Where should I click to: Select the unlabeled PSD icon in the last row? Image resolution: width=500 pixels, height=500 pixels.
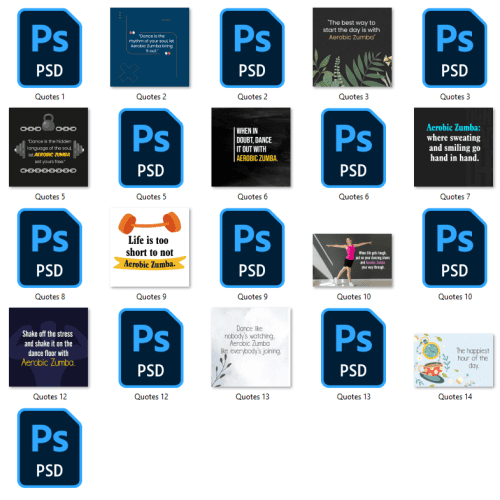pyautogui.click(x=49, y=448)
